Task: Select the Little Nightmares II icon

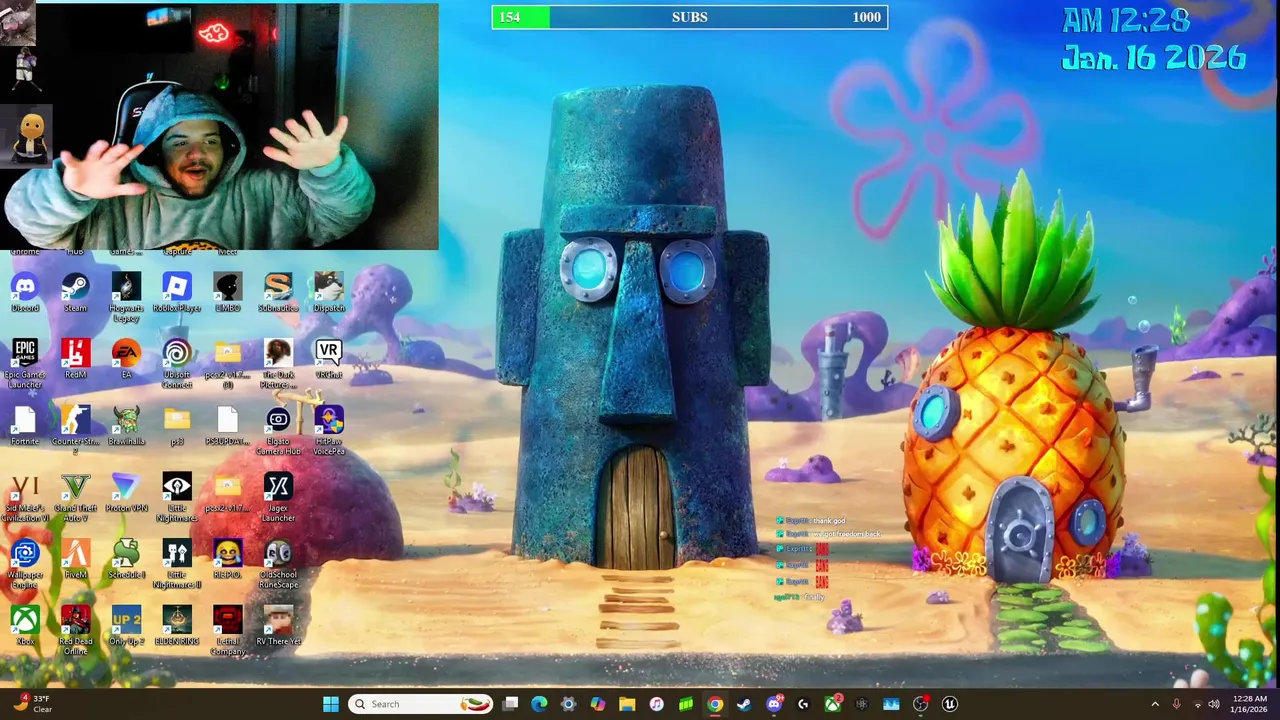Action: pos(177,563)
